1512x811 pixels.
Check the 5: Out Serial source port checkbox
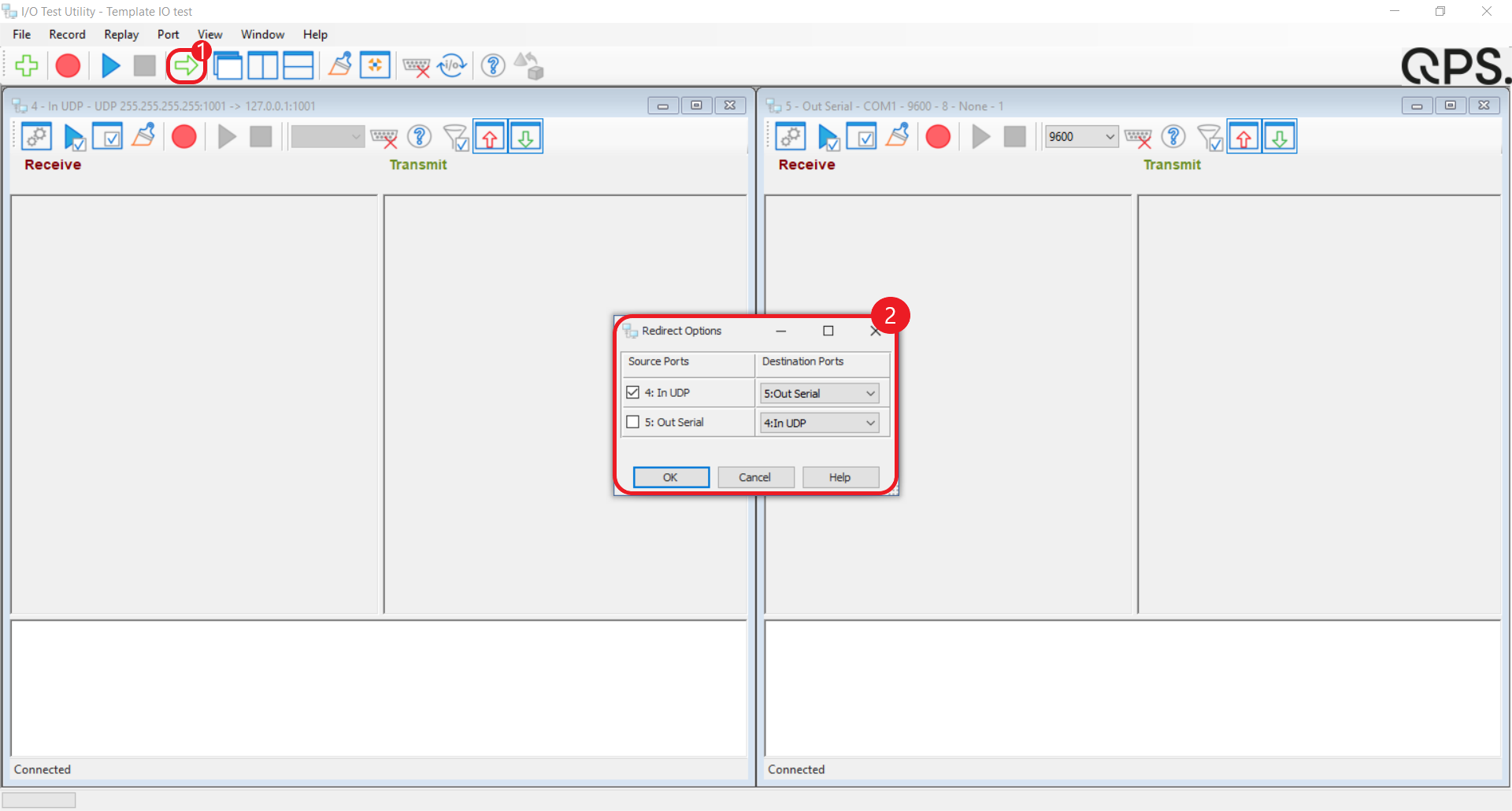click(632, 422)
